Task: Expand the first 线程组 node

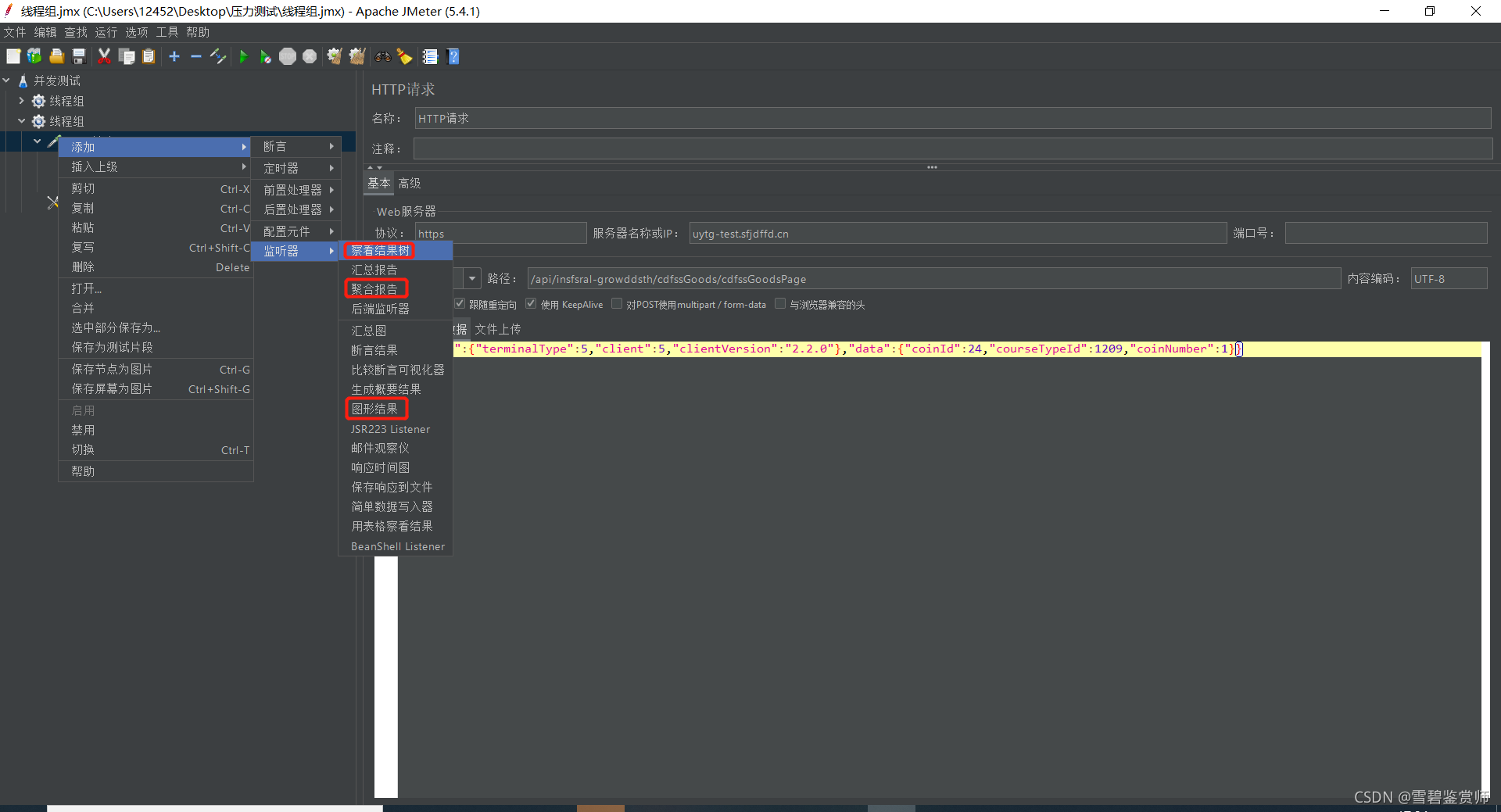Action: coord(21,100)
